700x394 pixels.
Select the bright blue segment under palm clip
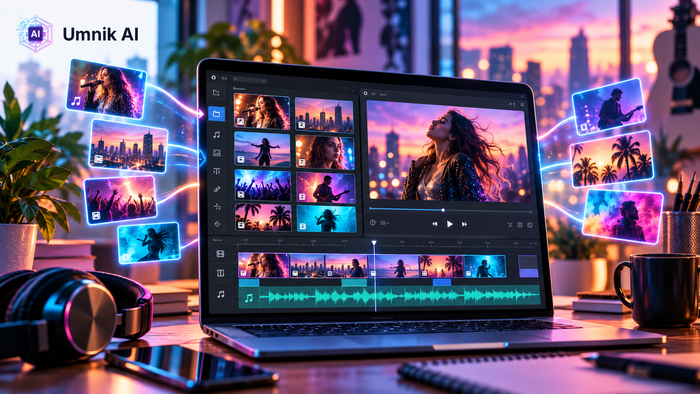click(442, 282)
